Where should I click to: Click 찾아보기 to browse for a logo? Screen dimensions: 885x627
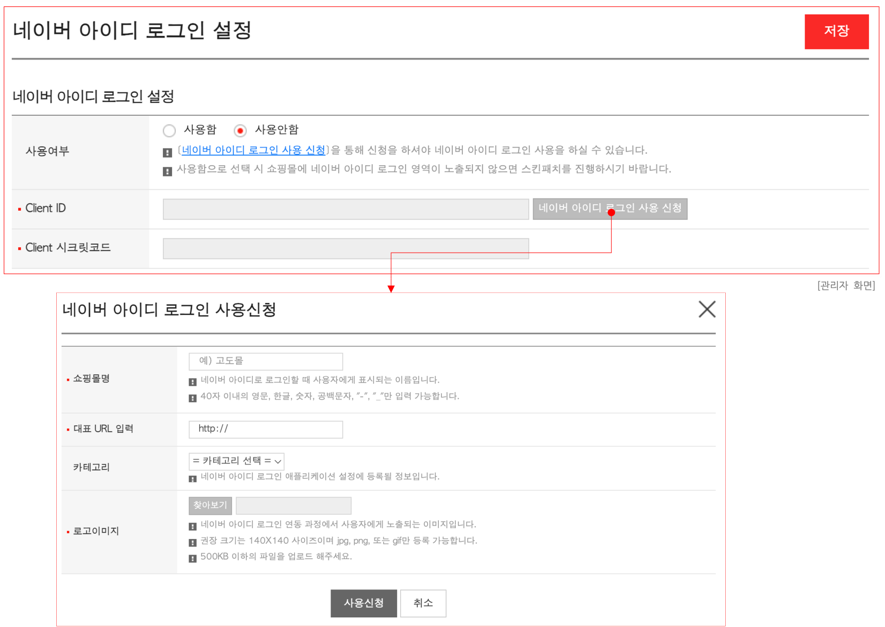tap(210, 506)
